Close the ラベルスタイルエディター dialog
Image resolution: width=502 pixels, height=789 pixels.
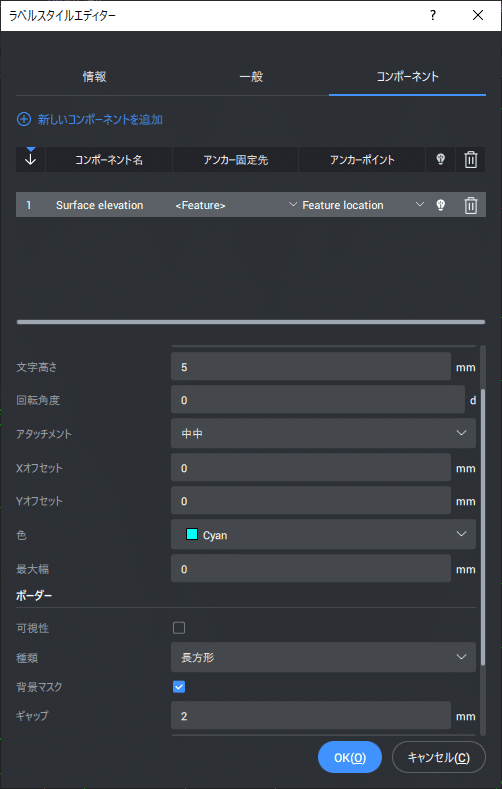click(478, 16)
